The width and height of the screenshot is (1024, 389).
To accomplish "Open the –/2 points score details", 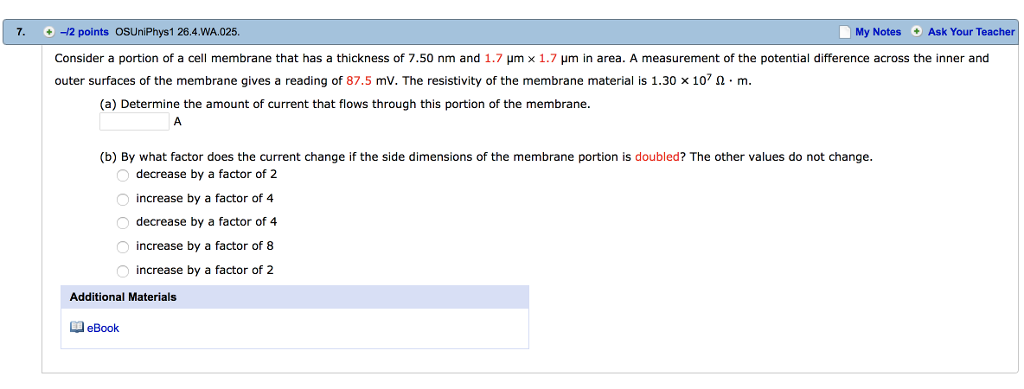I will (x=84, y=31).
